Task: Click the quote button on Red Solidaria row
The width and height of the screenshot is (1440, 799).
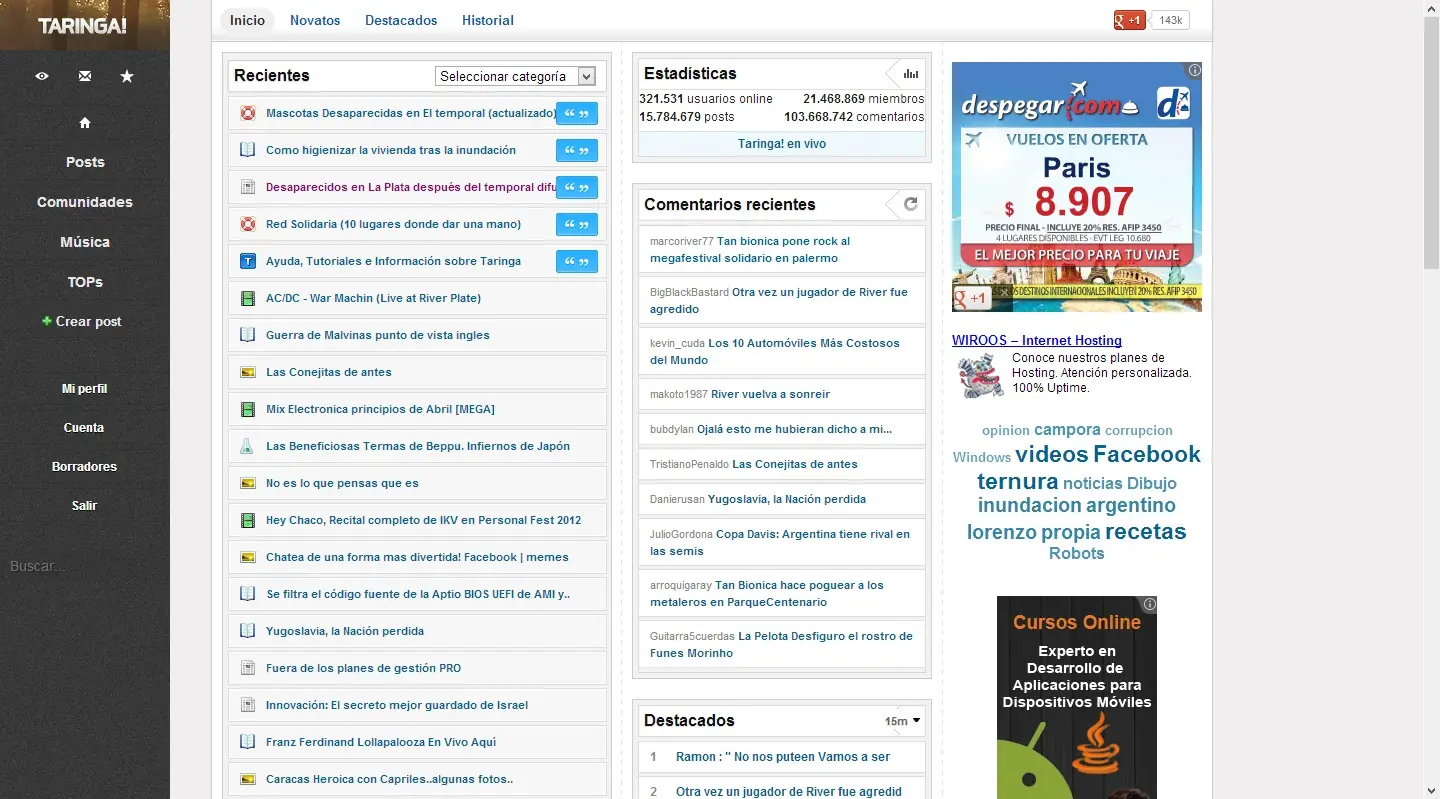Action: (x=577, y=224)
